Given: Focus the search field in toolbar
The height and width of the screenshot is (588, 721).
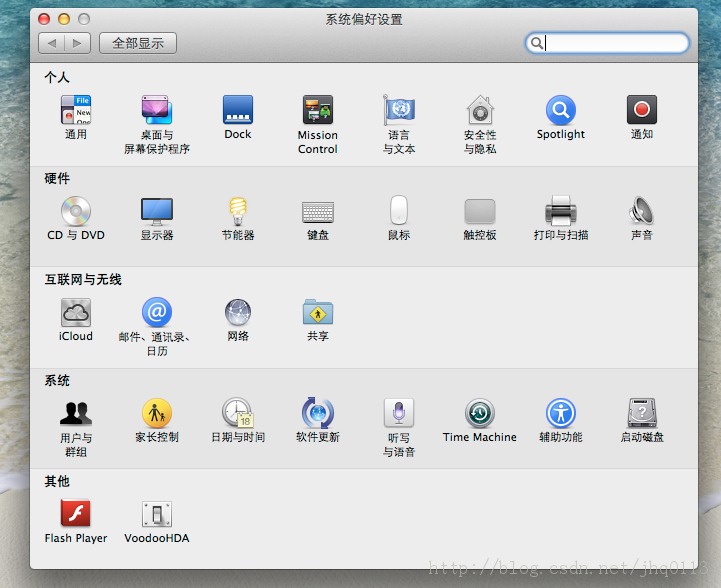Looking at the screenshot, I should click(607, 43).
